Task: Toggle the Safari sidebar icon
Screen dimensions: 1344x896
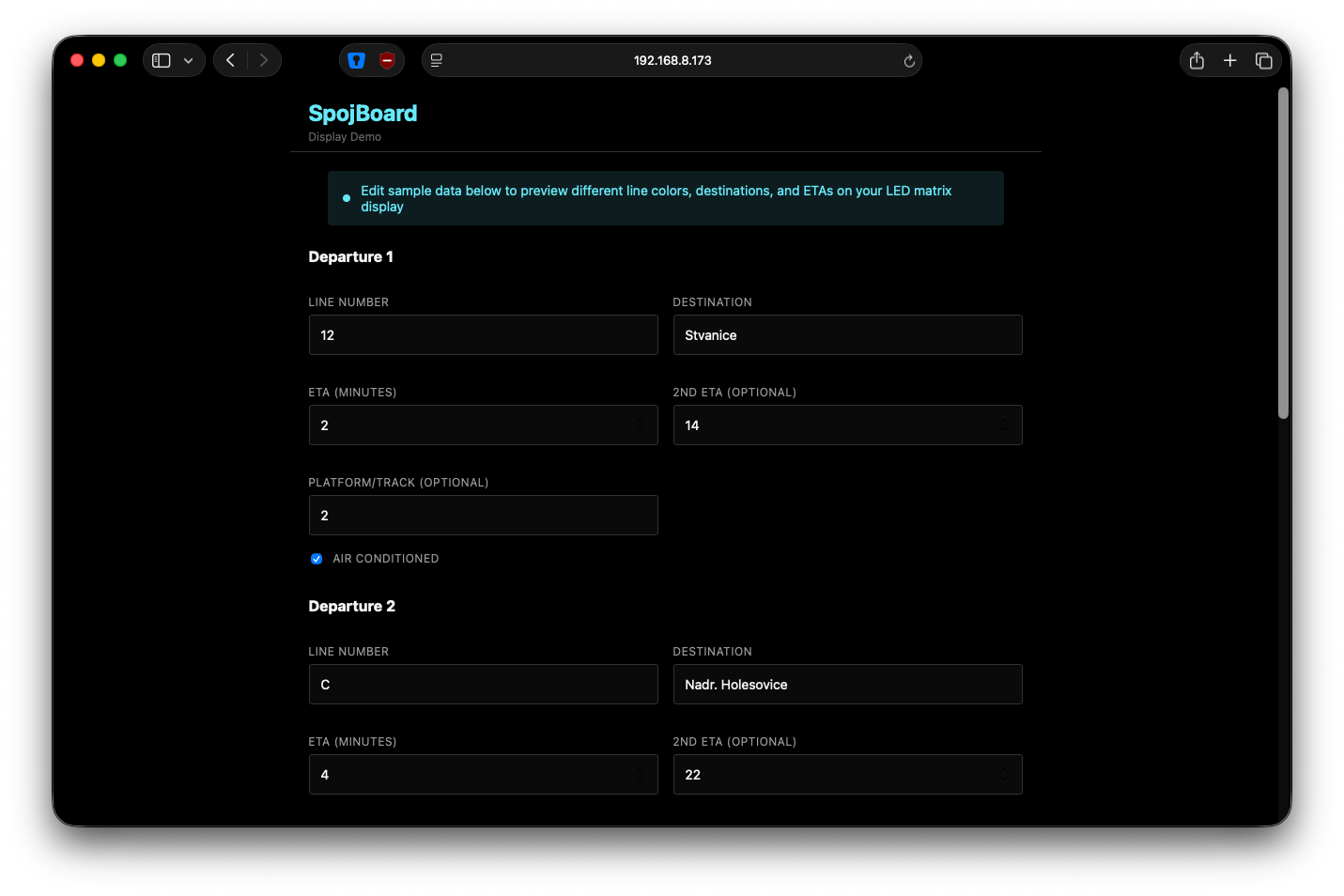Action: (162, 60)
